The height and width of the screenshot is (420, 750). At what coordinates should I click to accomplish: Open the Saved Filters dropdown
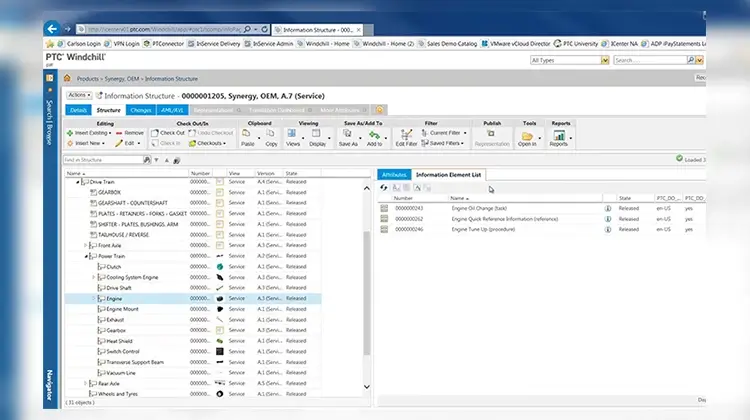[x=443, y=144]
